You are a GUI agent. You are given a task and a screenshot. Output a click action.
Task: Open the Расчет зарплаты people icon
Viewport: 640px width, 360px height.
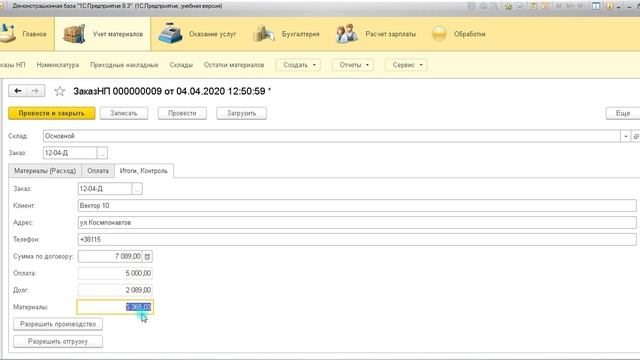pos(347,34)
